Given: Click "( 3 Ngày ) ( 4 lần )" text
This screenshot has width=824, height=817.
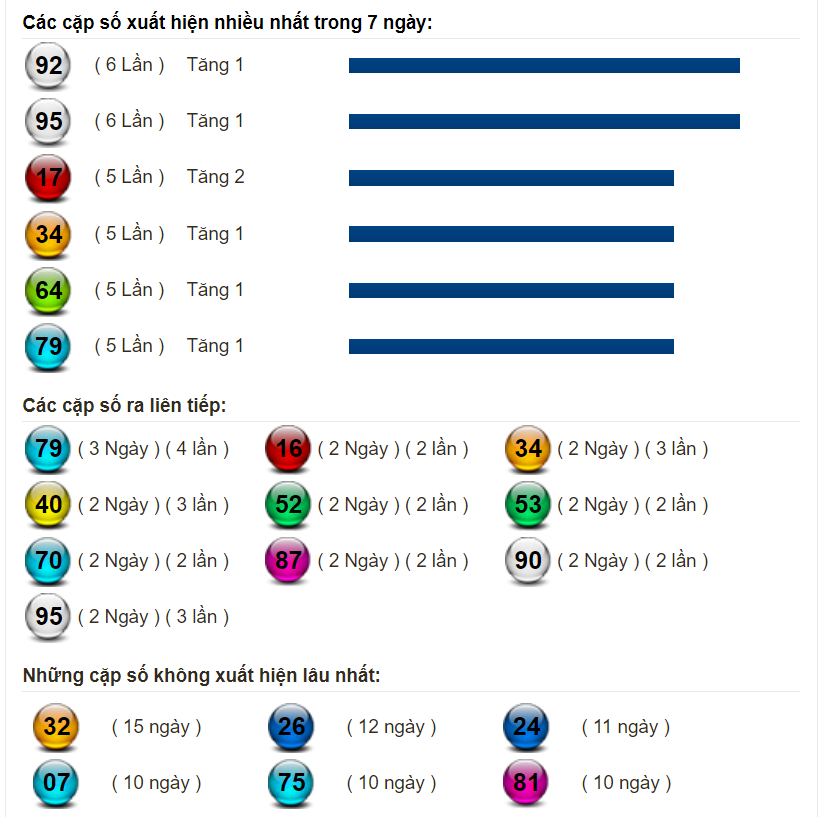Looking at the screenshot, I should [153, 449].
